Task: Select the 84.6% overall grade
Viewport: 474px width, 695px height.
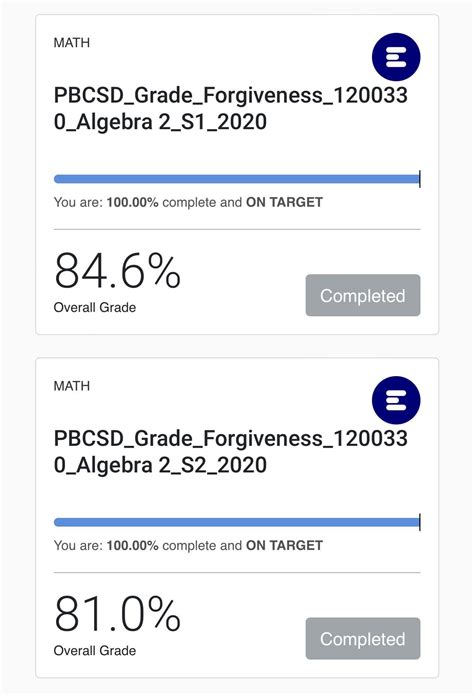Action: point(118,270)
